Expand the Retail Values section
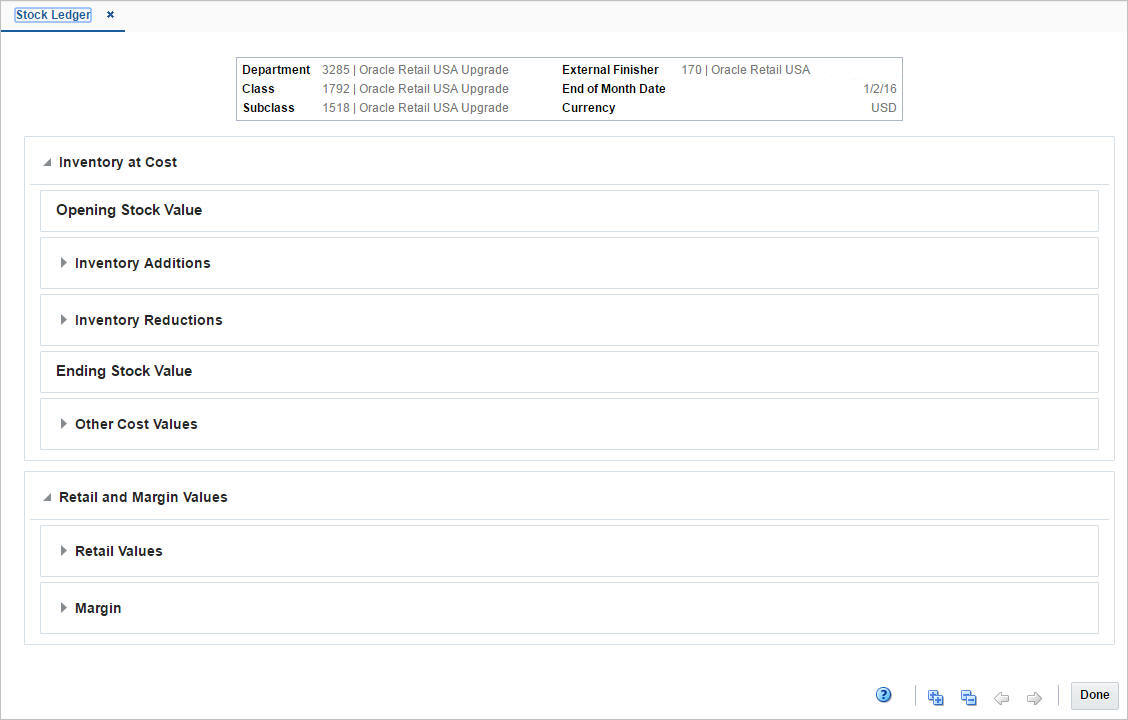The image size is (1128, 720). tap(64, 550)
